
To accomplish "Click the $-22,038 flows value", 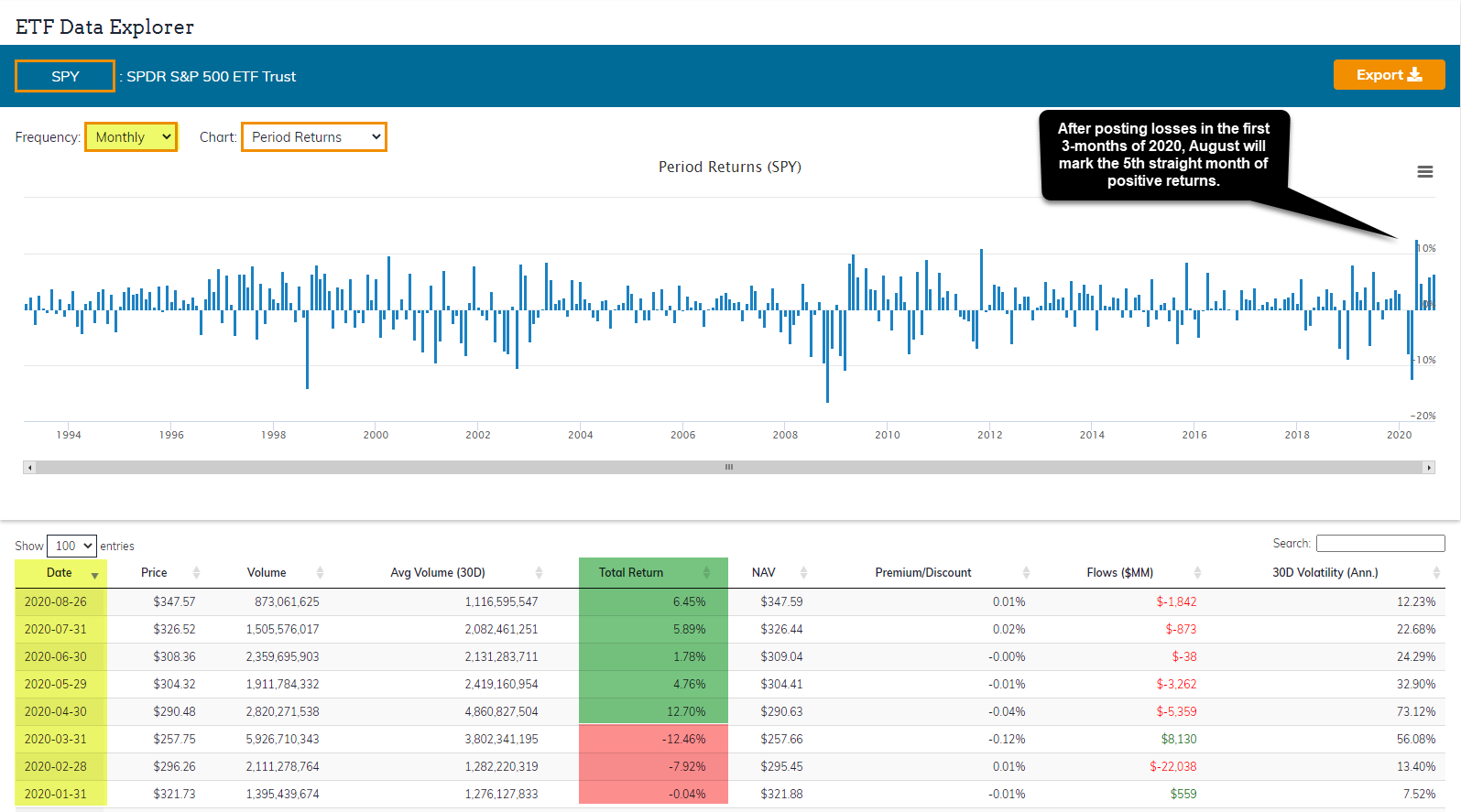I will tap(1173, 766).
